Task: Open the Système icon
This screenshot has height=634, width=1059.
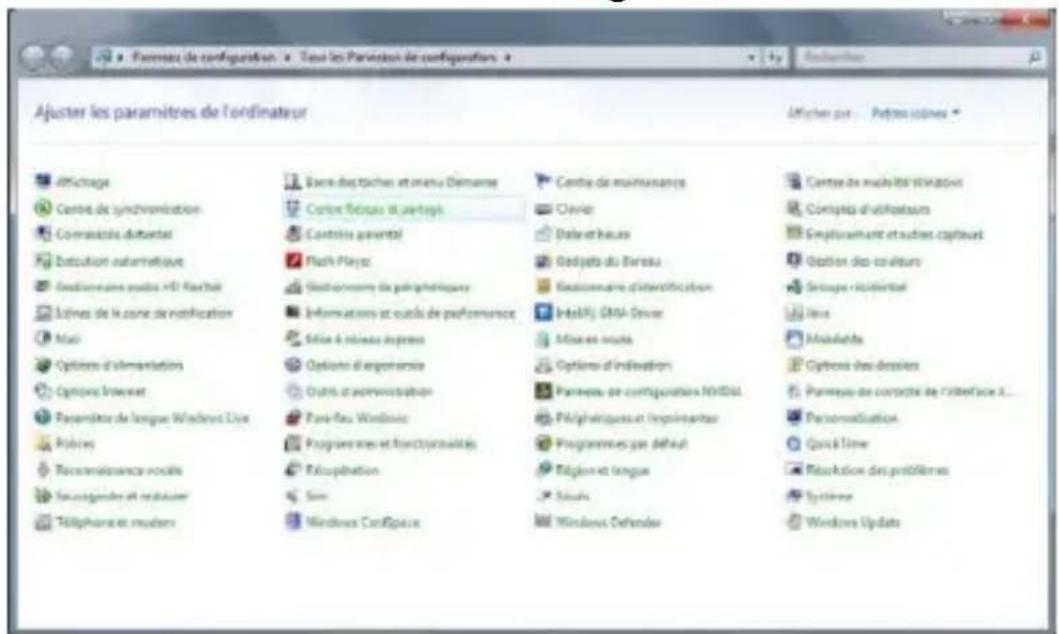Action: tap(794, 496)
